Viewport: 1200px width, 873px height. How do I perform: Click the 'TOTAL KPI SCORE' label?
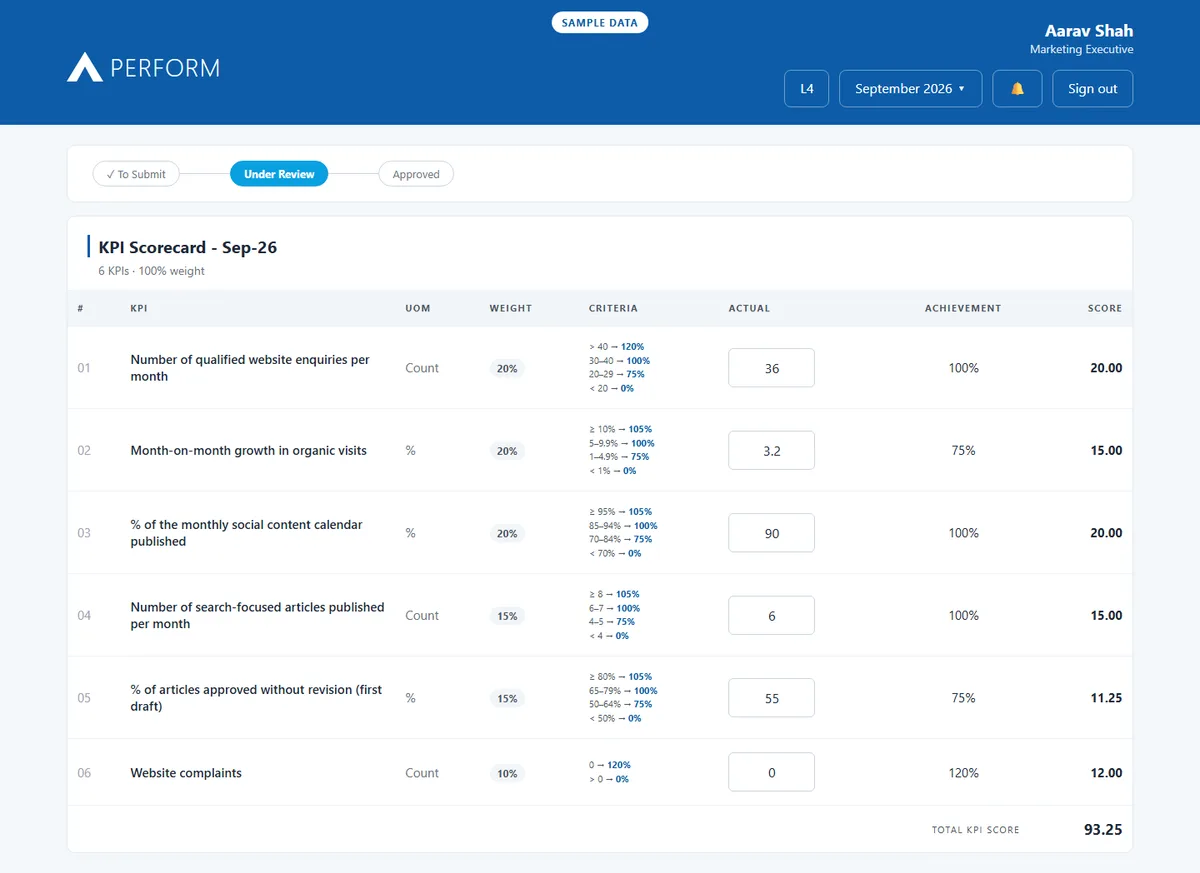click(x=975, y=830)
